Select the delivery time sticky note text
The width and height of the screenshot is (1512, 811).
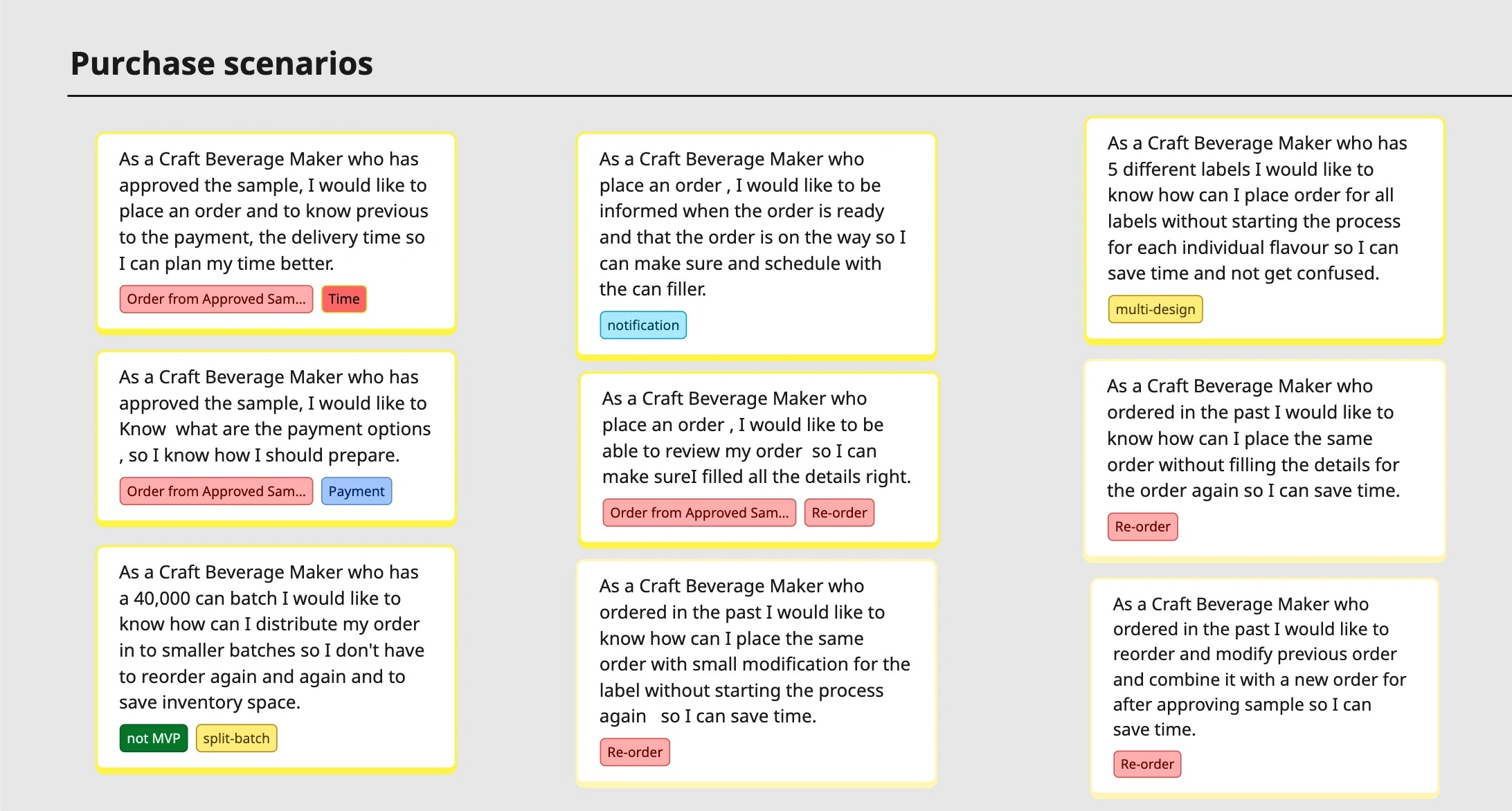273,211
